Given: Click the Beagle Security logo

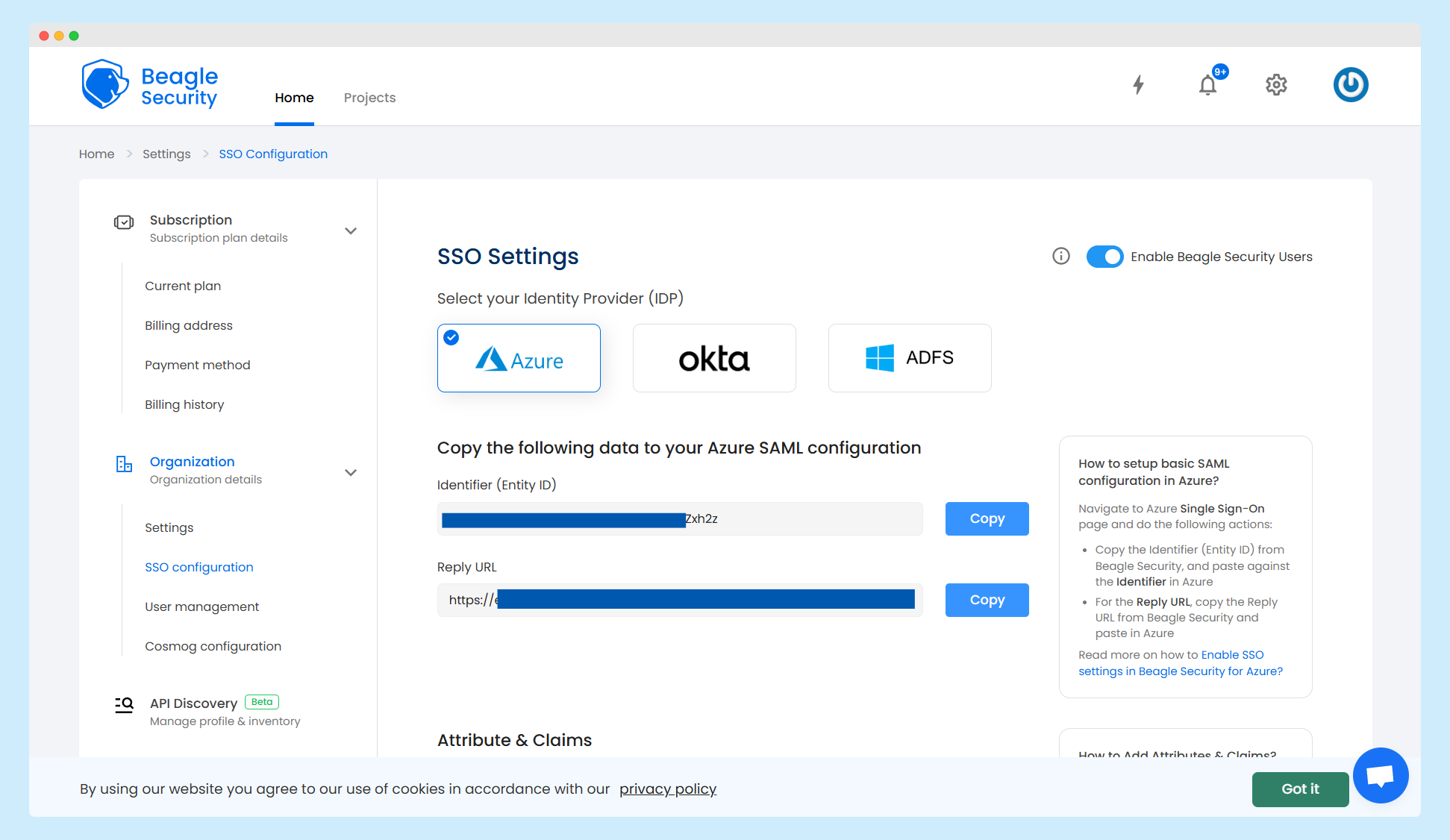Looking at the screenshot, I should point(149,85).
